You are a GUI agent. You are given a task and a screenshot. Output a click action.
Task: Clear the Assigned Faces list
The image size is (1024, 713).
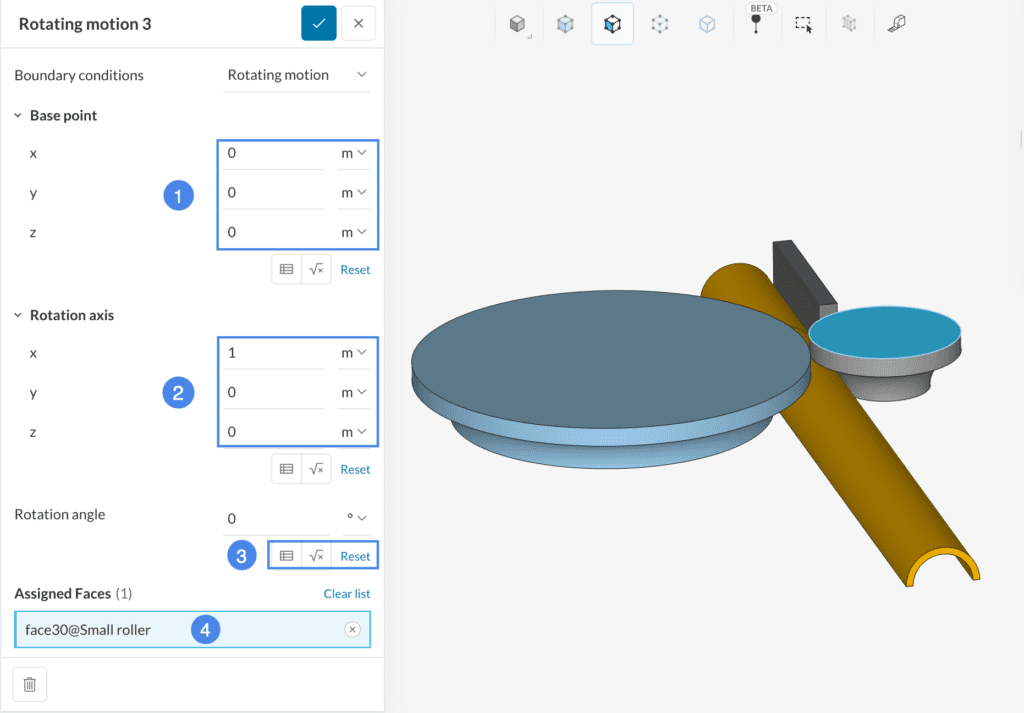coord(346,593)
